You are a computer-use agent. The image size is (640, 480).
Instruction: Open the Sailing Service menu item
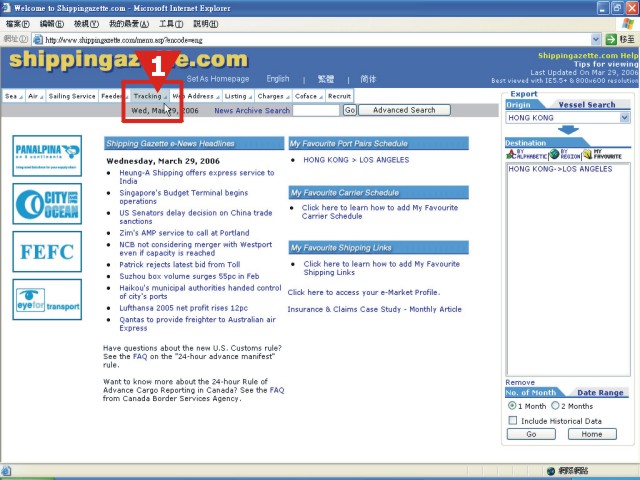coord(72,96)
